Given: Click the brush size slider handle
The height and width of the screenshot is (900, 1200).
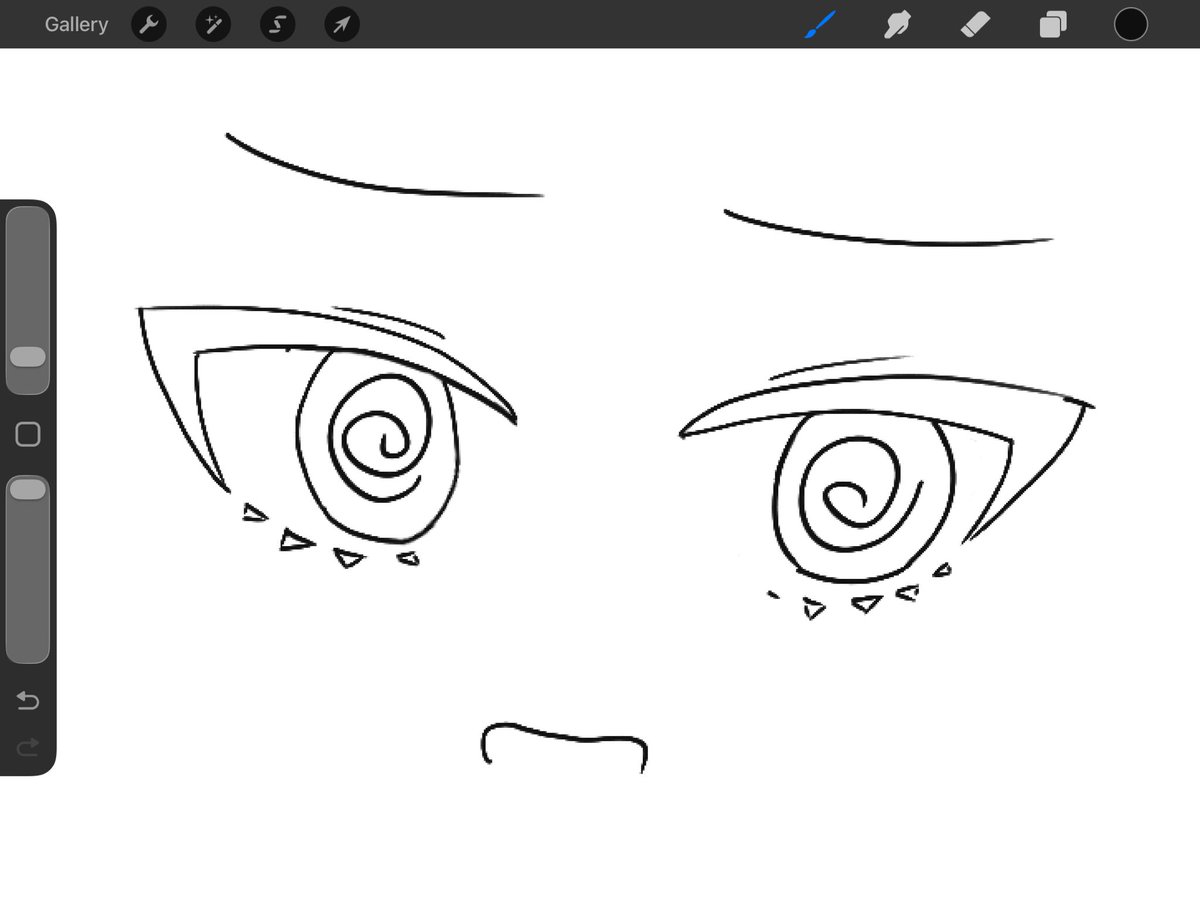Looking at the screenshot, I should pos(28,357).
